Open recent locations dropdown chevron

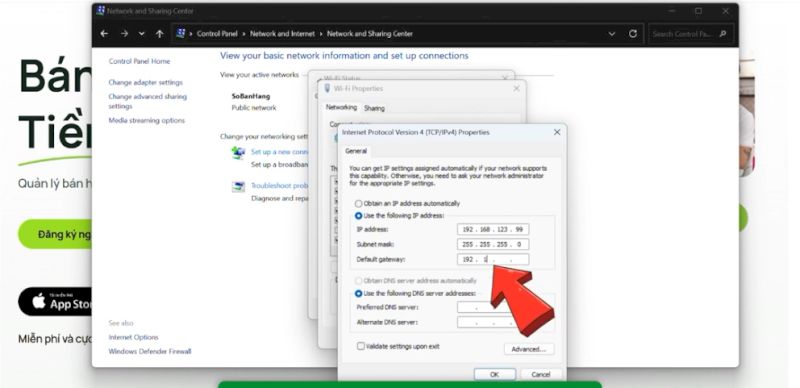click(142, 34)
